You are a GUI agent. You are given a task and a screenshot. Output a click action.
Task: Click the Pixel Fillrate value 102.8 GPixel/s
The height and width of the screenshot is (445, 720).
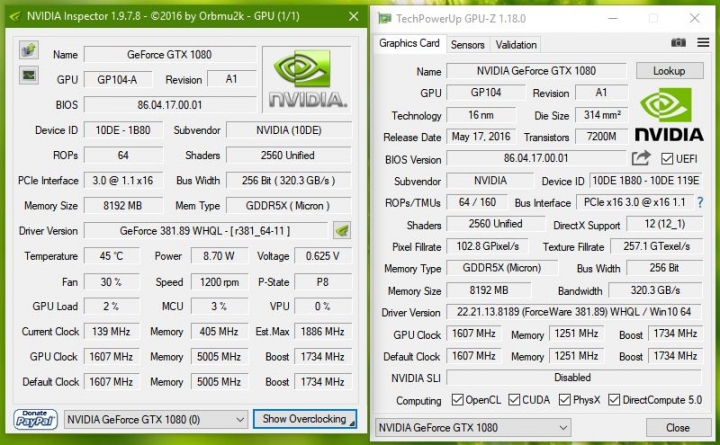pos(488,246)
